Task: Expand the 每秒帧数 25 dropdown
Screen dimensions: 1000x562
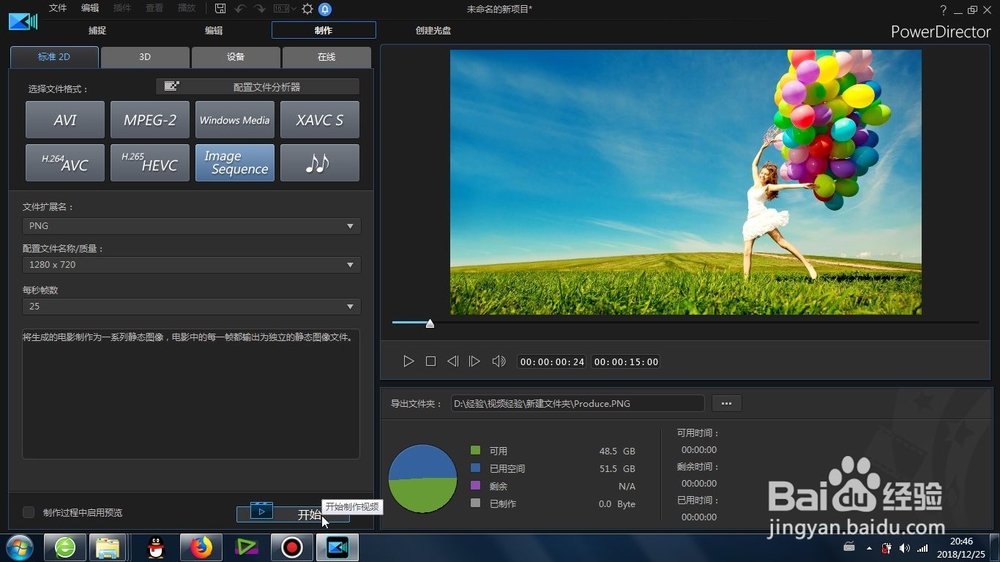Action: point(191,306)
